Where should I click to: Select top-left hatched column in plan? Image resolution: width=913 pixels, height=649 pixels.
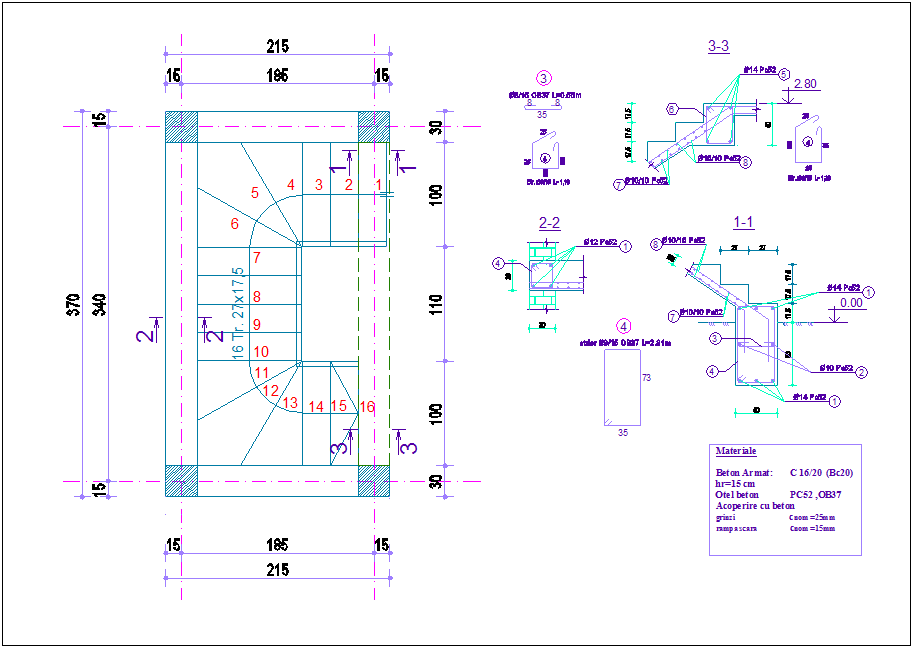[x=181, y=128]
